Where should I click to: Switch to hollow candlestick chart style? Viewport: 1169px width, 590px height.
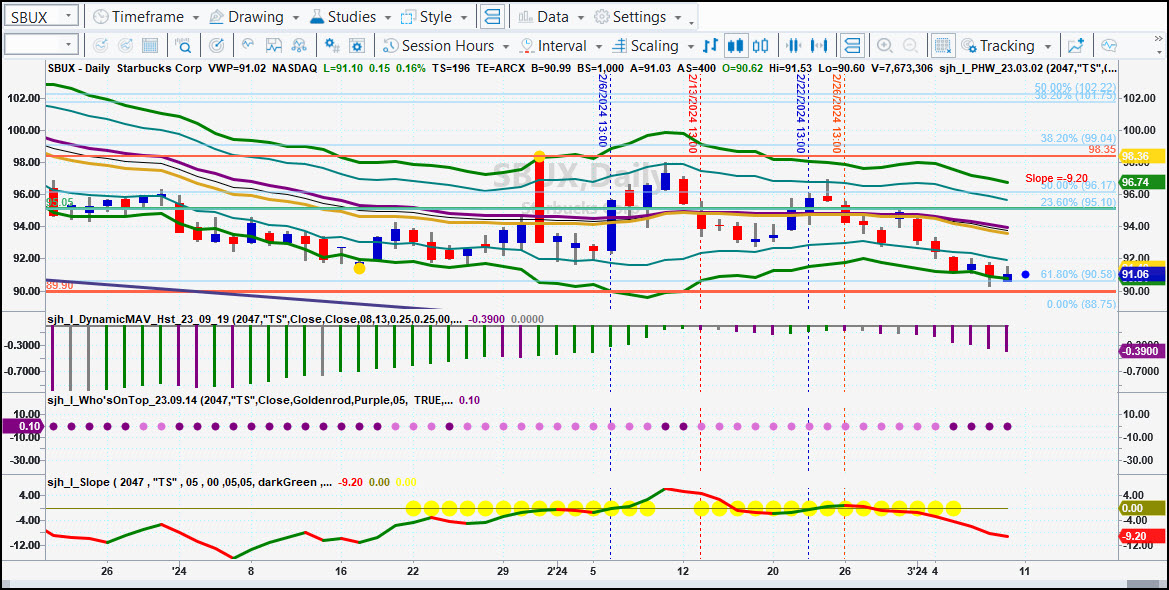point(760,45)
